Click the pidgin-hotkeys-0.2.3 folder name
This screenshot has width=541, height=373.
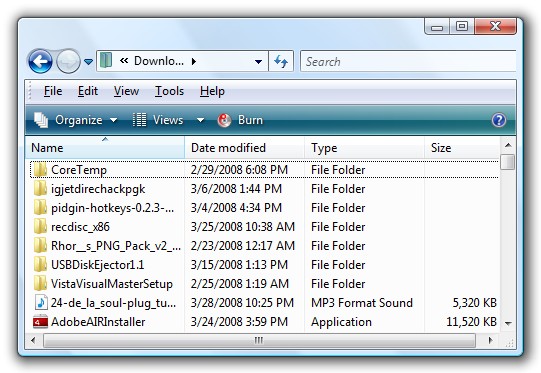112,208
